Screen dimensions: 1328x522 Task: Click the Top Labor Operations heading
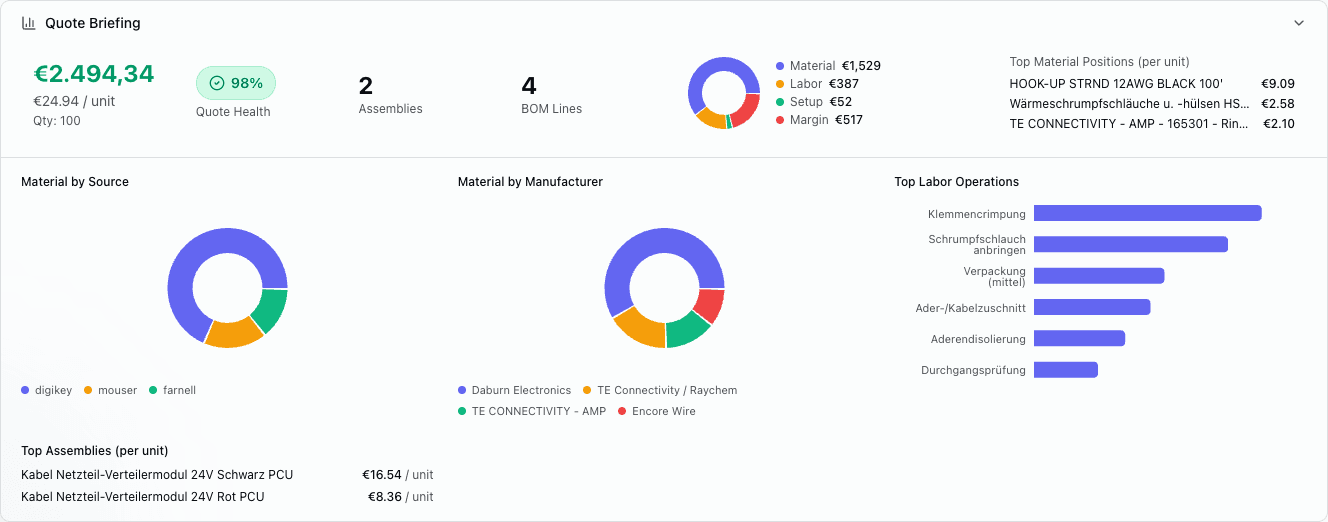pyautogui.click(x=956, y=182)
